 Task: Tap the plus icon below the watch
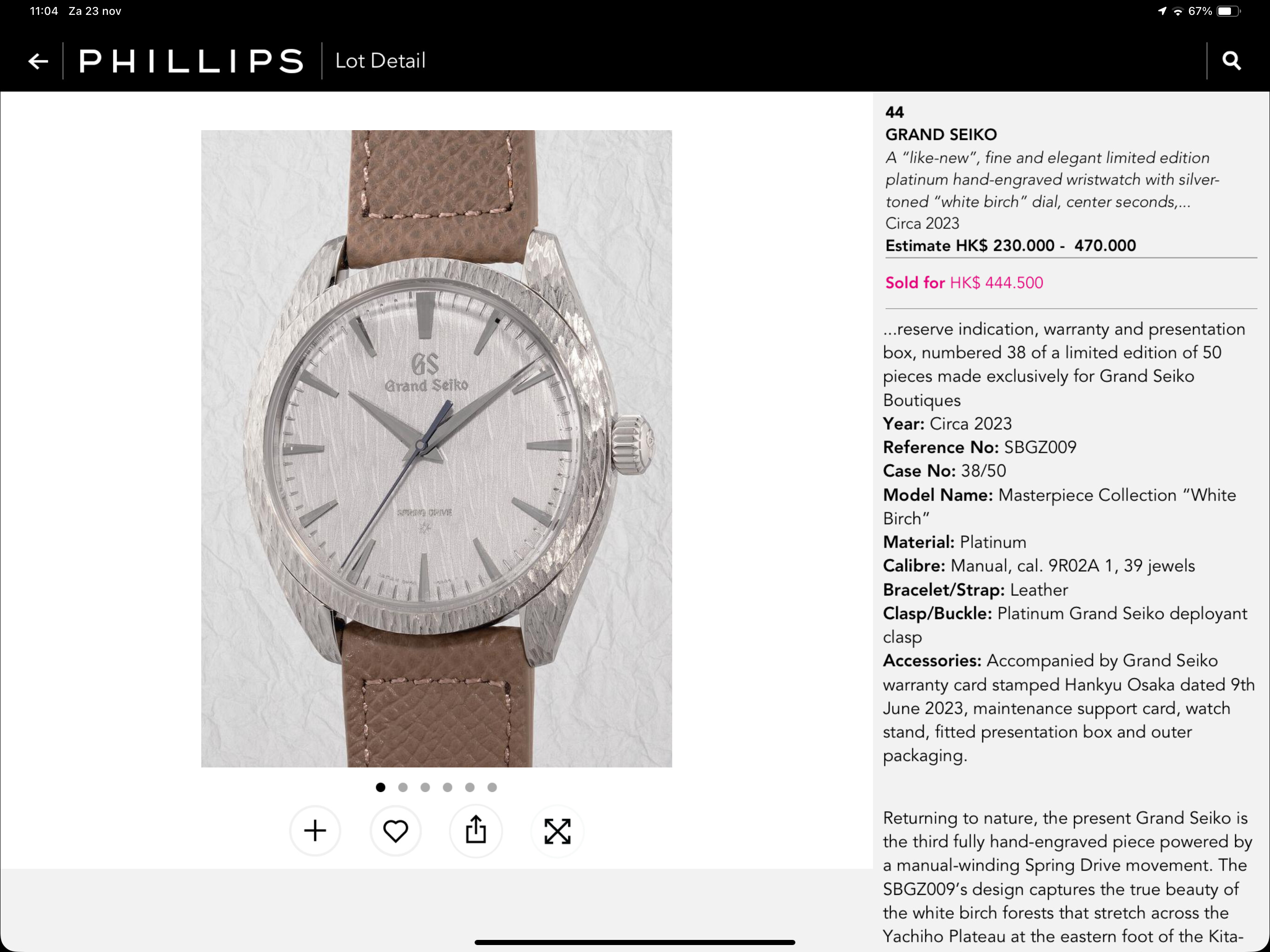point(315,831)
